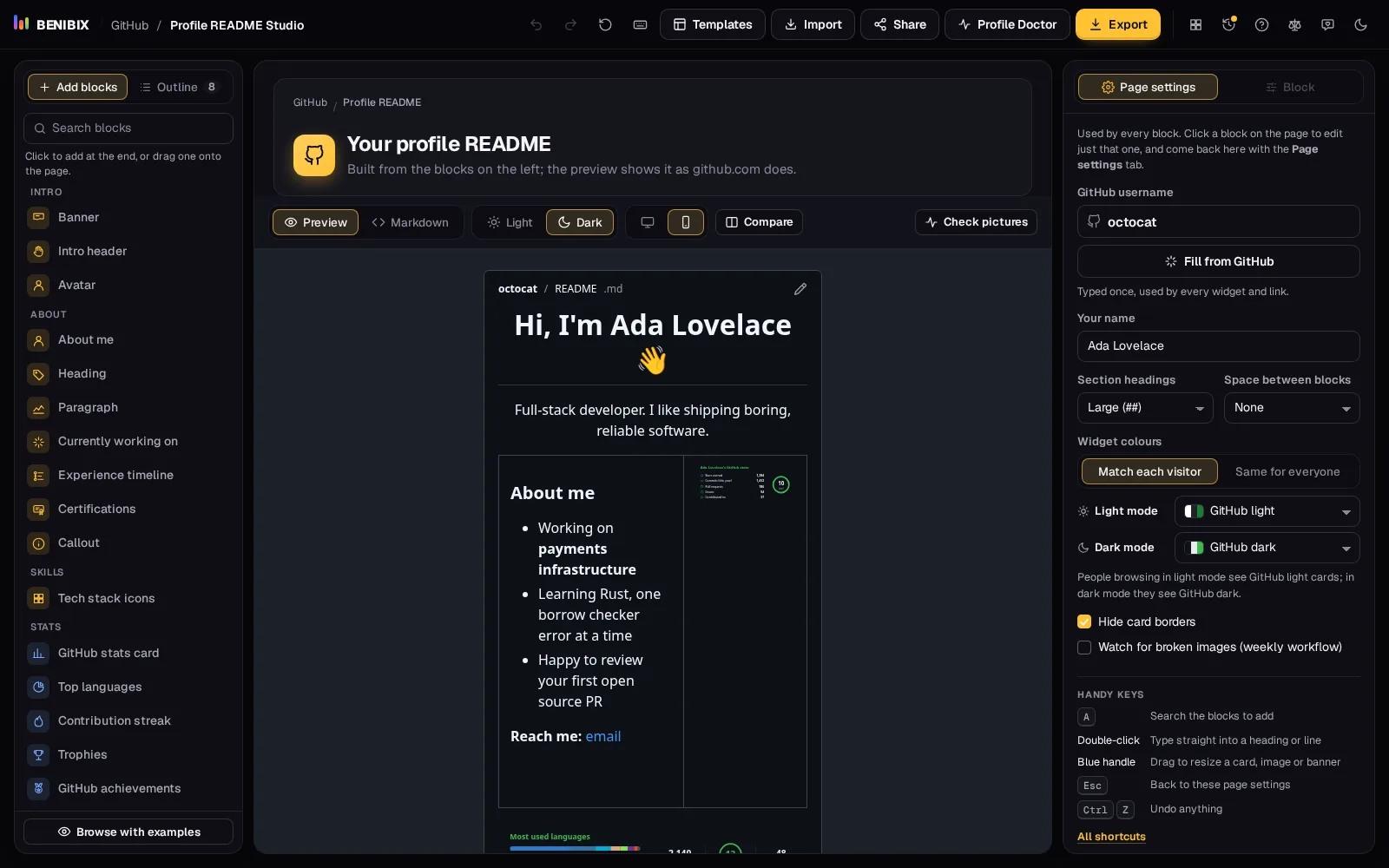Image resolution: width=1389 pixels, height=868 pixels.
Task: Add the Contribution streak block
Action: pos(128,720)
